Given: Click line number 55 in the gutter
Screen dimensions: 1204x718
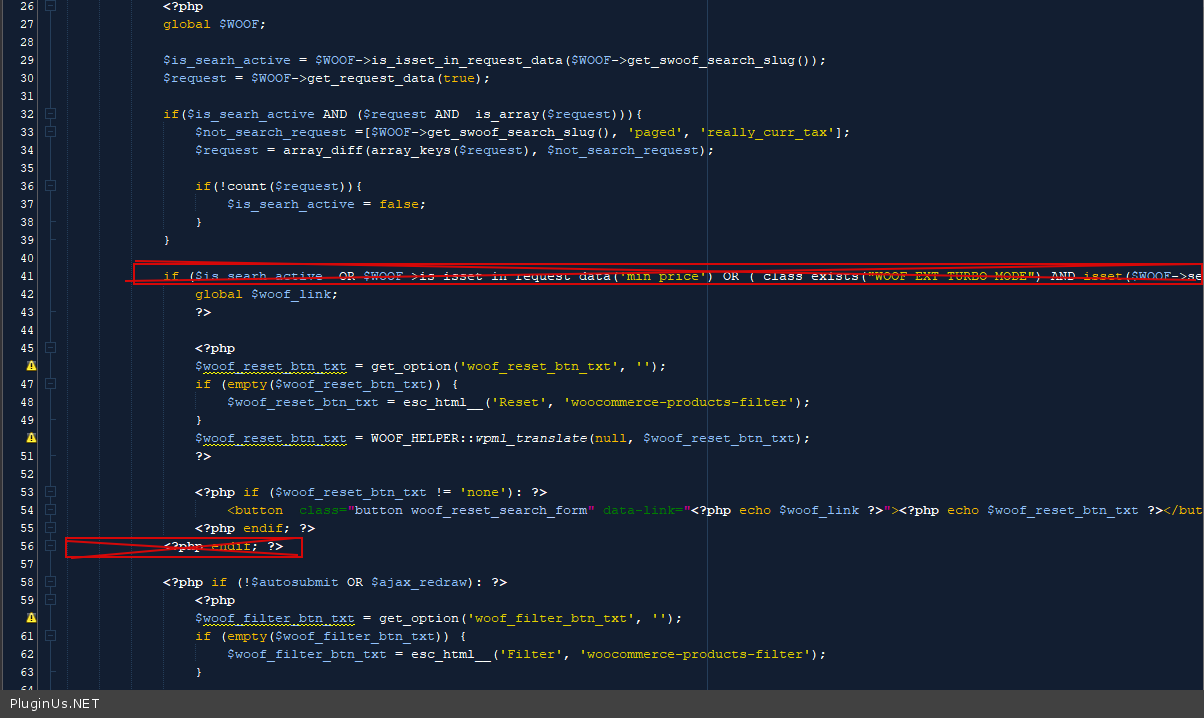Looking at the screenshot, I should pos(27,528).
